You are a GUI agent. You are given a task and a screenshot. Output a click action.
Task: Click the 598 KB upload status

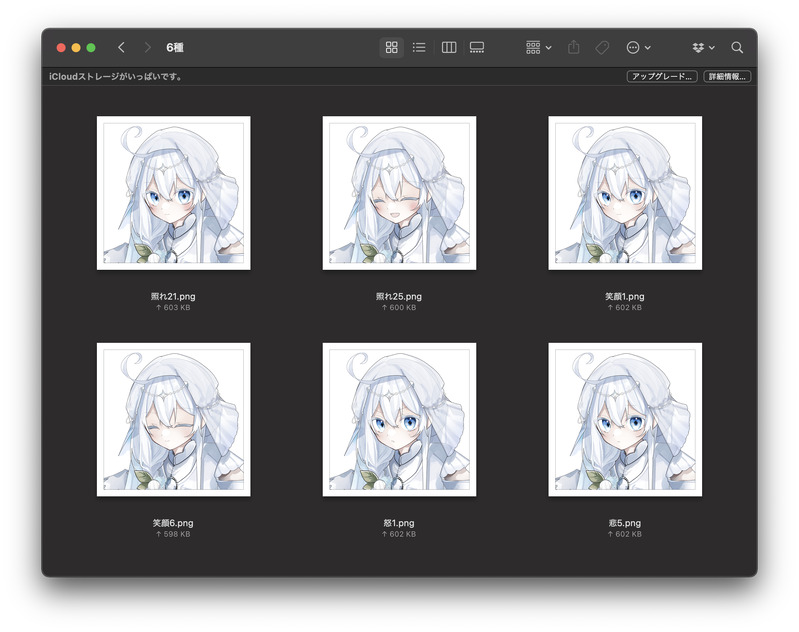point(173,535)
